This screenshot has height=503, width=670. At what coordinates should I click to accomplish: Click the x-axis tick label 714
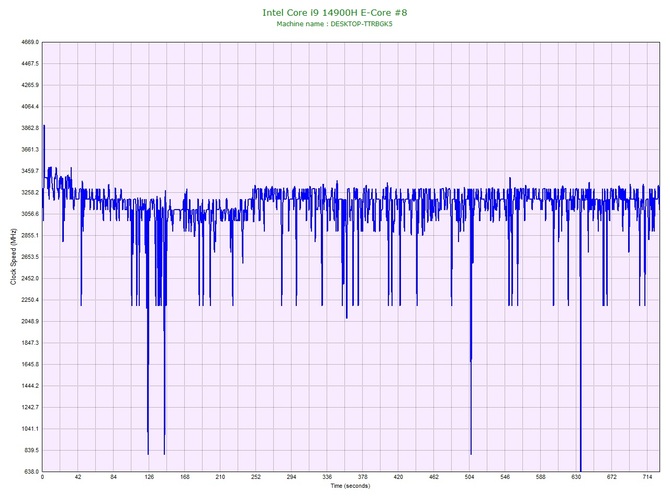pos(647,477)
